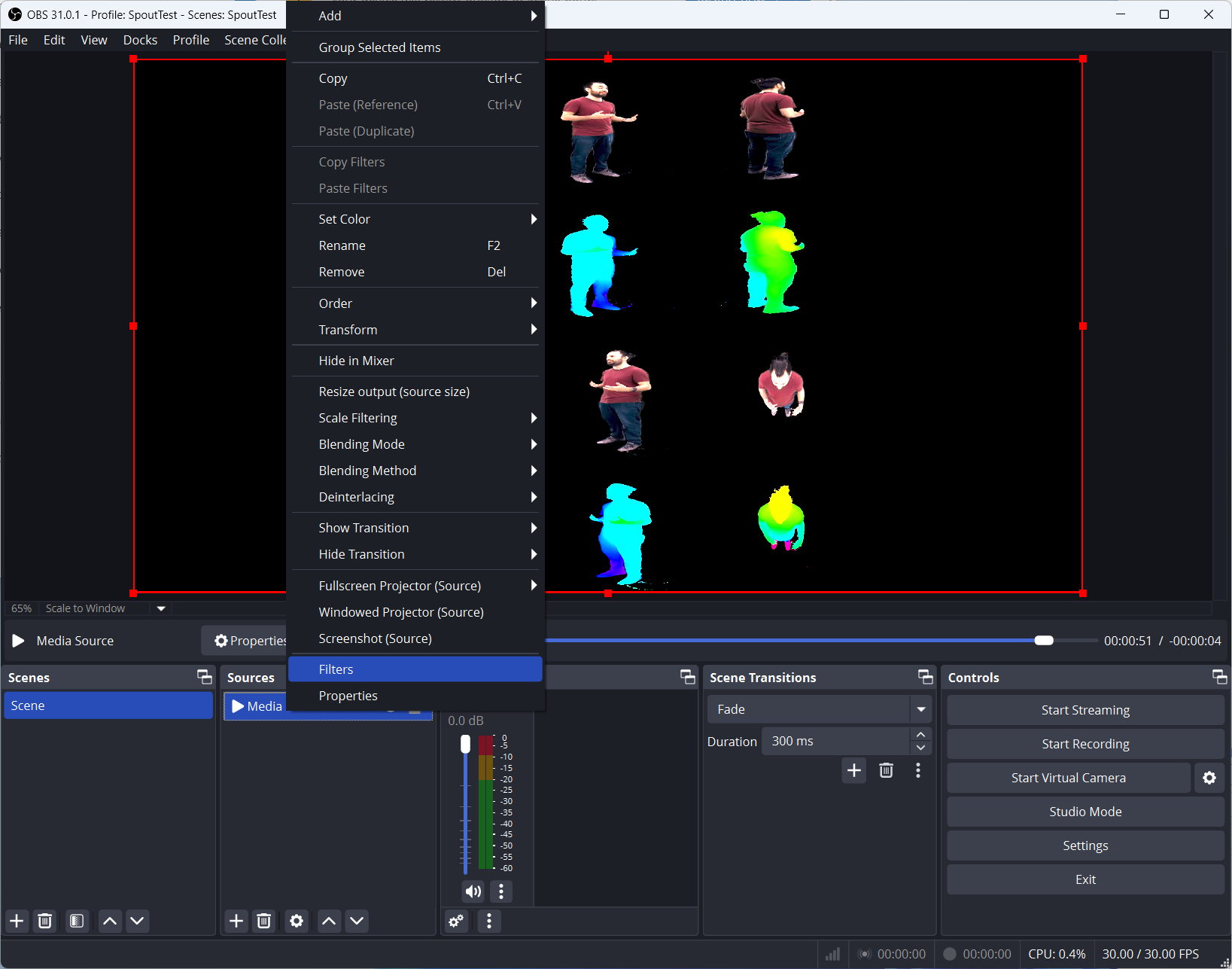The height and width of the screenshot is (969, 1232).
Task: Add a new scene transition
Action: click(x=853, y=770)
